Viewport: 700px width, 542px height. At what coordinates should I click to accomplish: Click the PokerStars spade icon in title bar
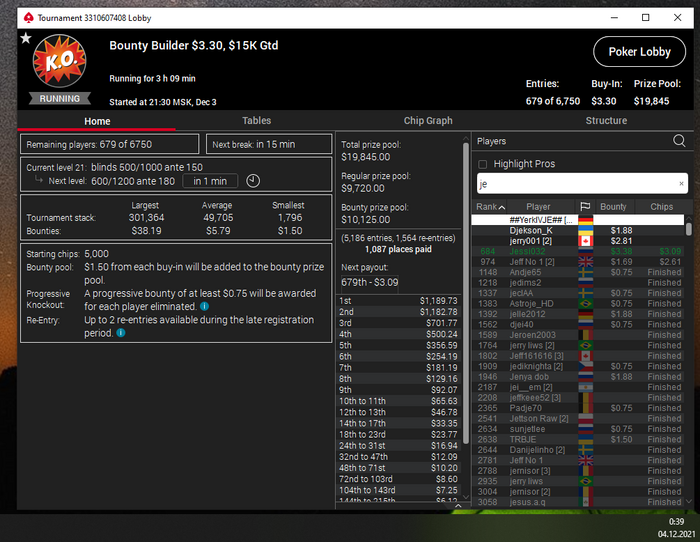coord(29,18)
